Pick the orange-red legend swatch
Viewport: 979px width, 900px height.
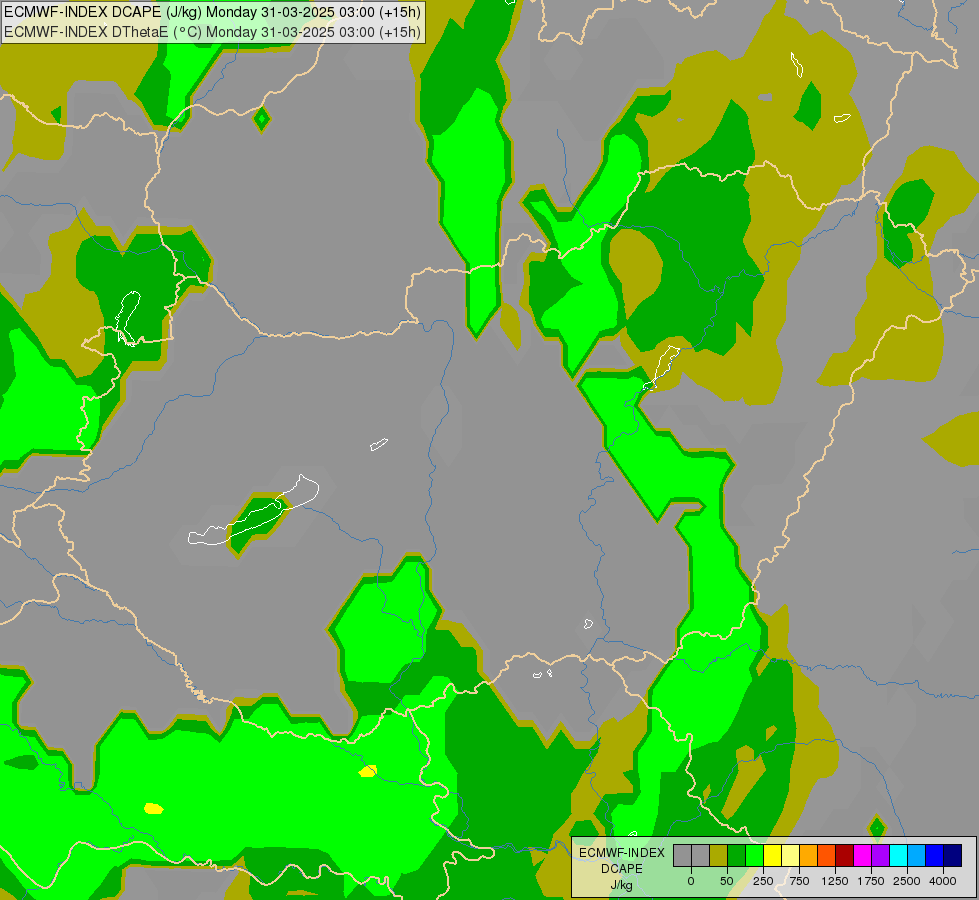coord(827,855)
